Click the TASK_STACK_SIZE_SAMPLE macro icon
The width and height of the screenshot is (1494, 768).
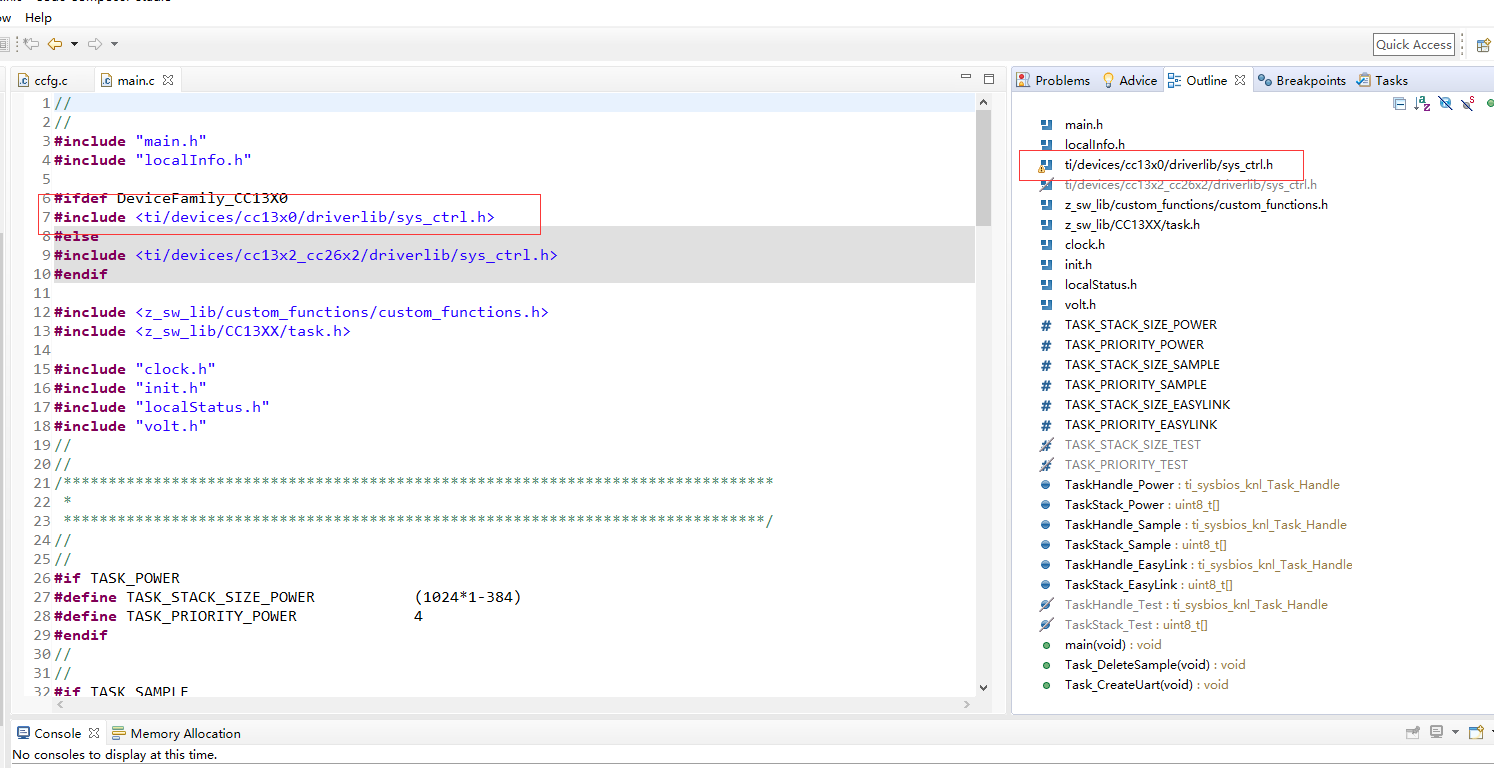pyautogui.click(x=1046, y=365)
